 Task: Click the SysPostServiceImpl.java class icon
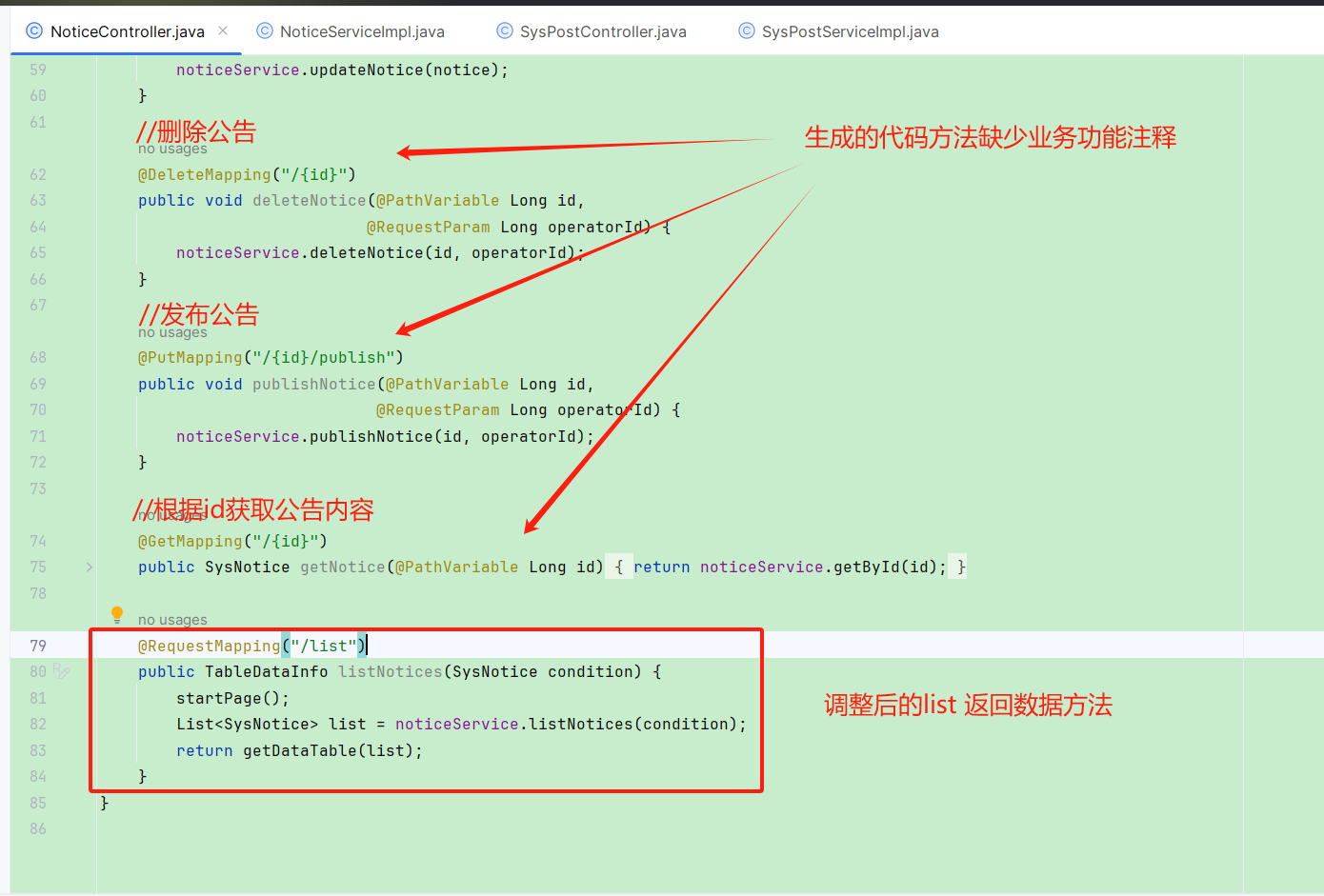click(x=747, y=30)
